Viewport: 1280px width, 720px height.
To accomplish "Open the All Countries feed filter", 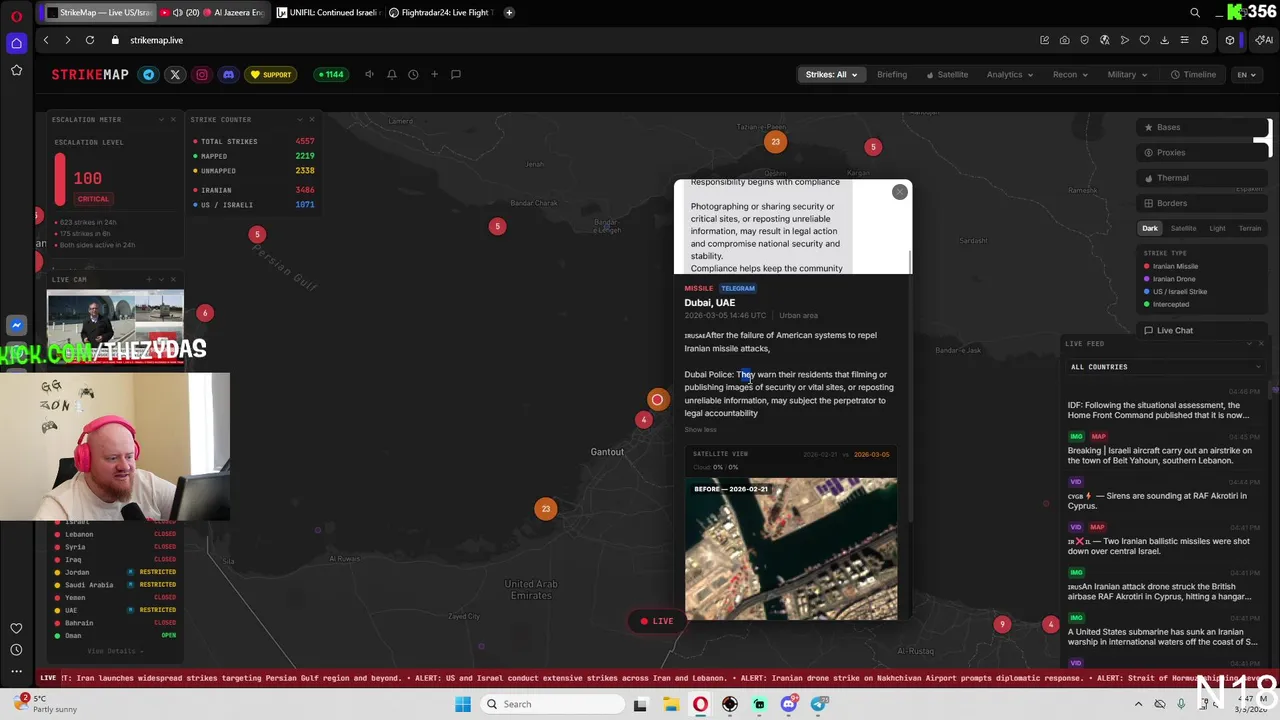I will tap(1165, 367).
